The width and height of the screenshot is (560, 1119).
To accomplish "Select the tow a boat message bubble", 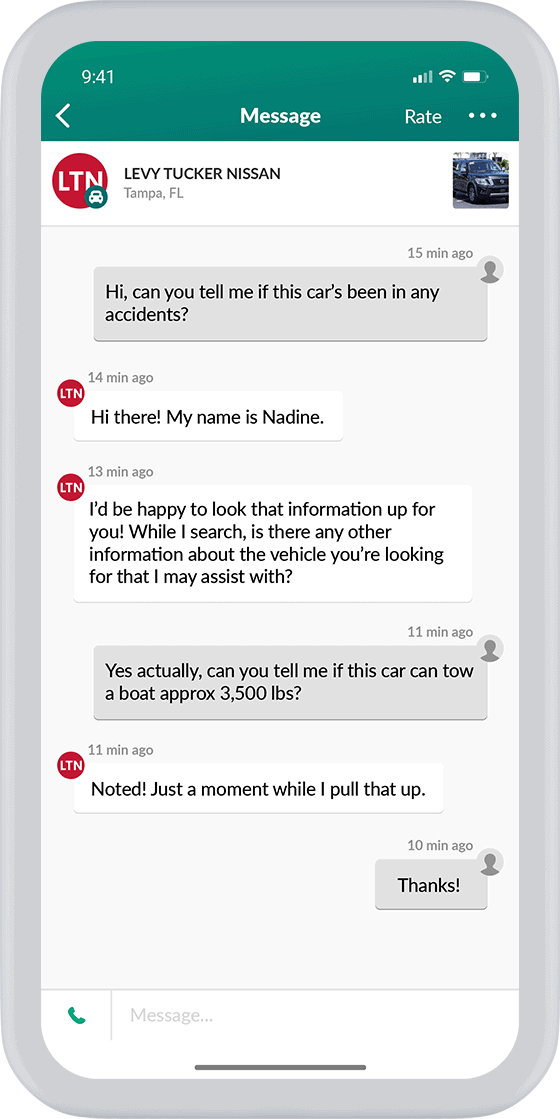I will point(290,682).
